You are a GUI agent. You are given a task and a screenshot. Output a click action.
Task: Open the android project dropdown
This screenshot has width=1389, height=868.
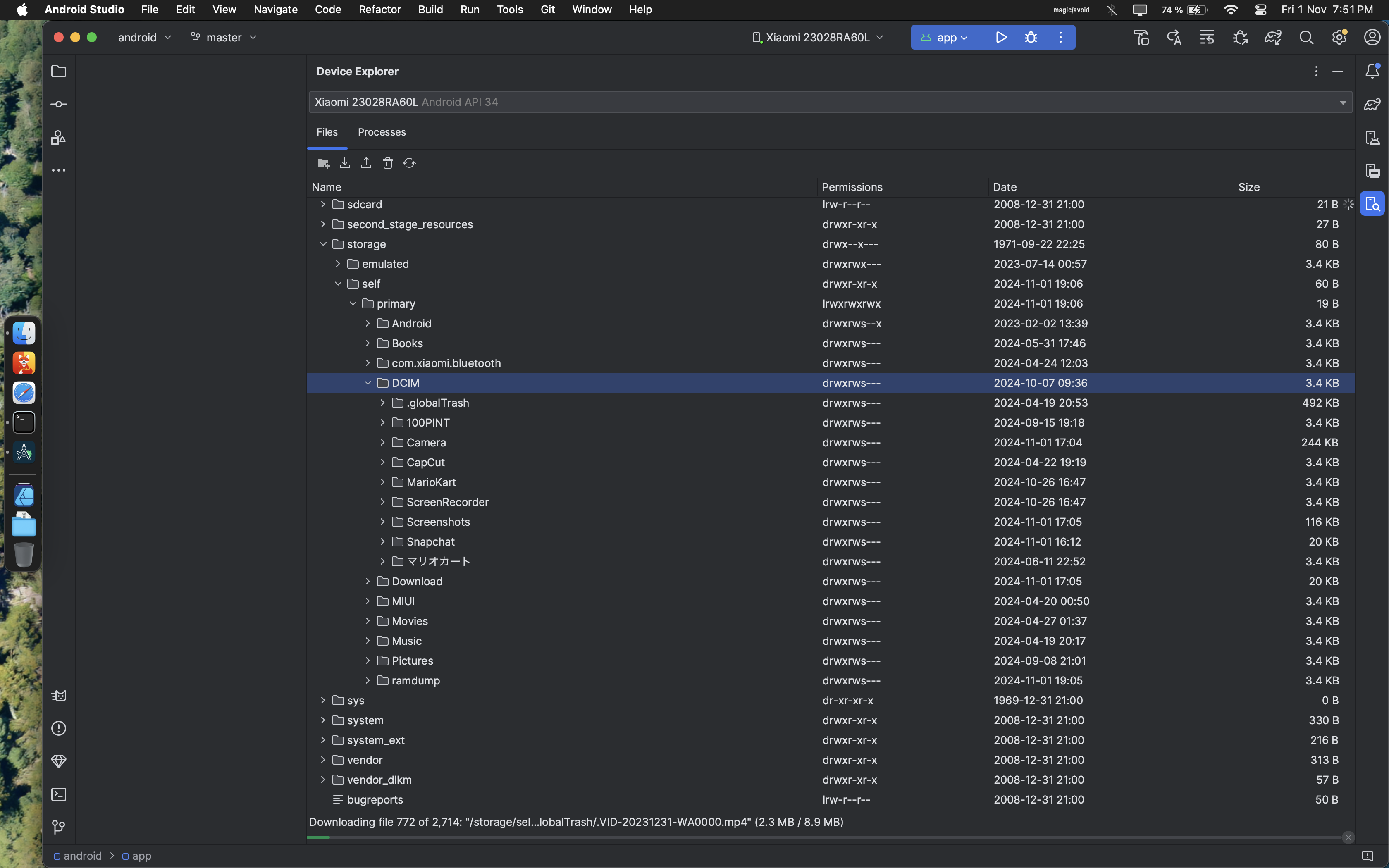coord(145,37)
